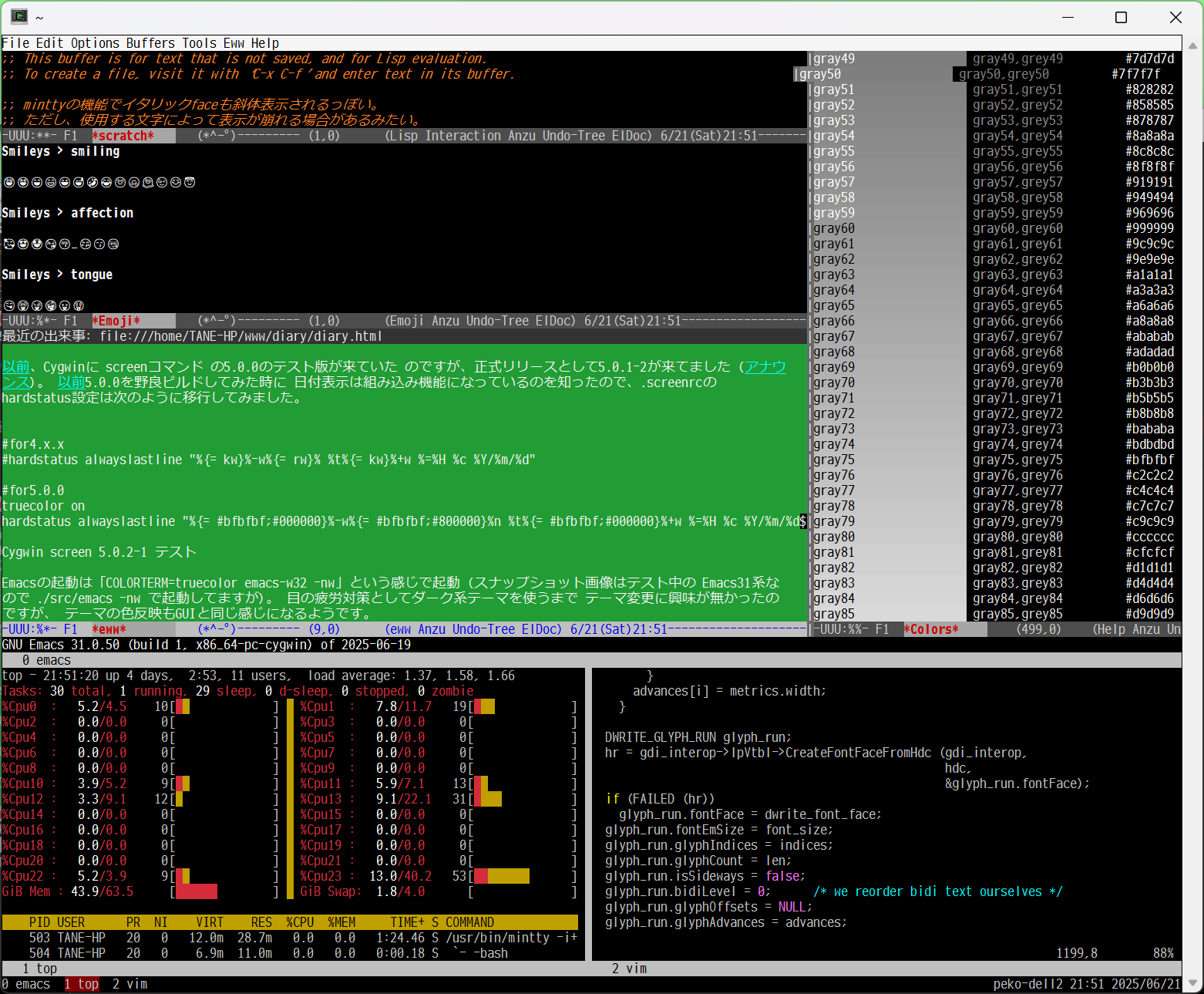Screen dimensions: 1204x994
Task: Click the GiB Mem usage bar
Action: point(197,891)
